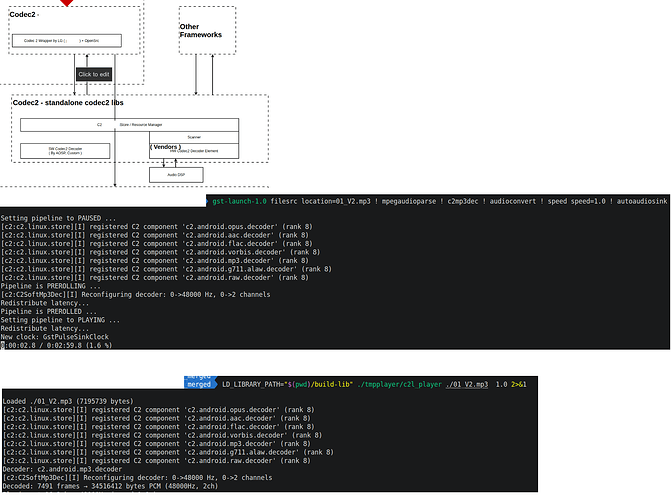Click playback position '0:00:02.8 / 0:02:59.8' line
The image size is (671, 499).
pos(56,345)
